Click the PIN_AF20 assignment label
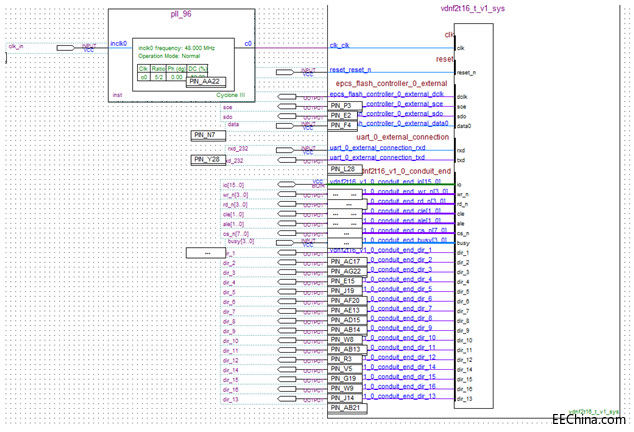This screenshot has width=634, height=432. click(x=347, y=301)
